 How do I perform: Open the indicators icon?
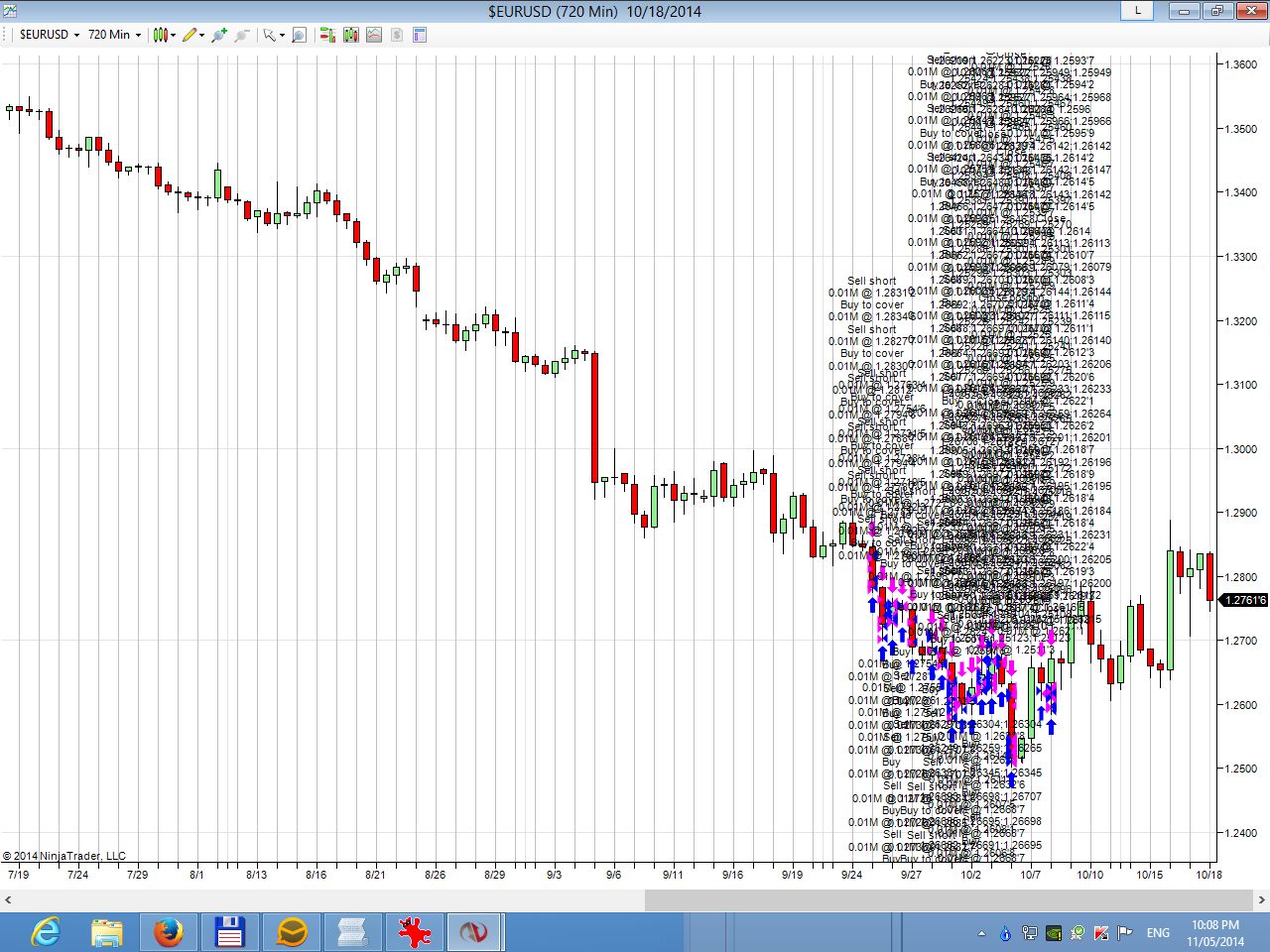tap(374, 35)
